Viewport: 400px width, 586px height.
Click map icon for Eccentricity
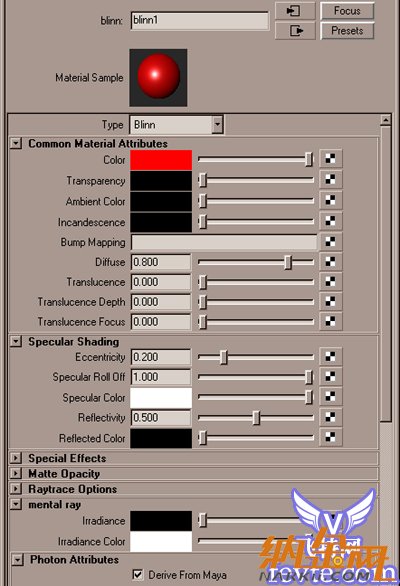pyautogui.click(x=330, y=357)
